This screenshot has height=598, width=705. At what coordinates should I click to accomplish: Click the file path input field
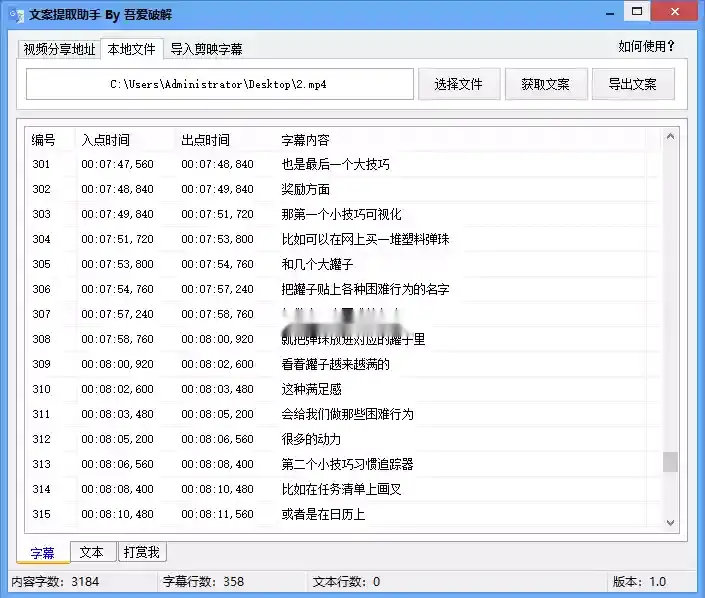tap(219, 85)
